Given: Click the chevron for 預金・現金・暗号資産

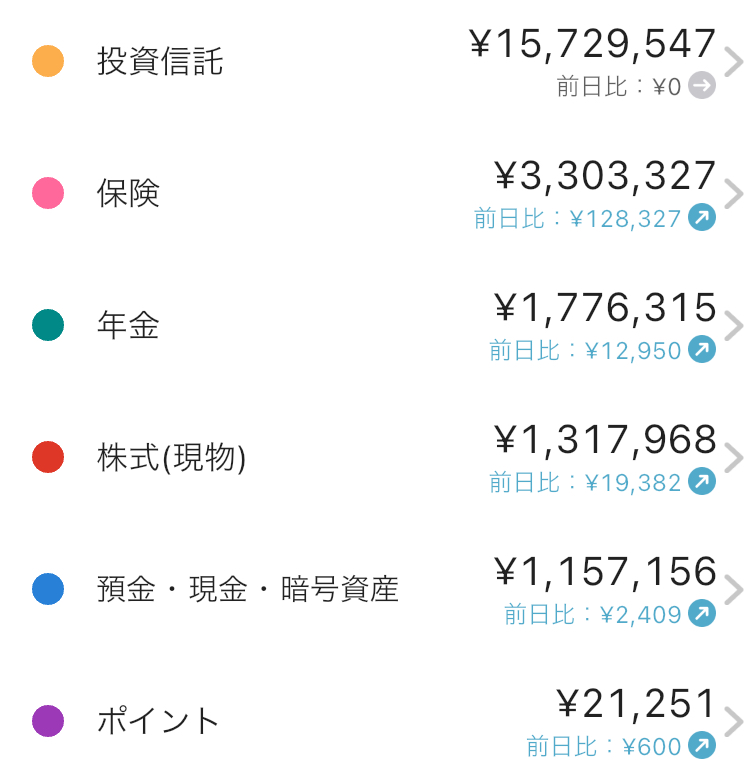Looking at the screenshot, I should pos(734,590).
